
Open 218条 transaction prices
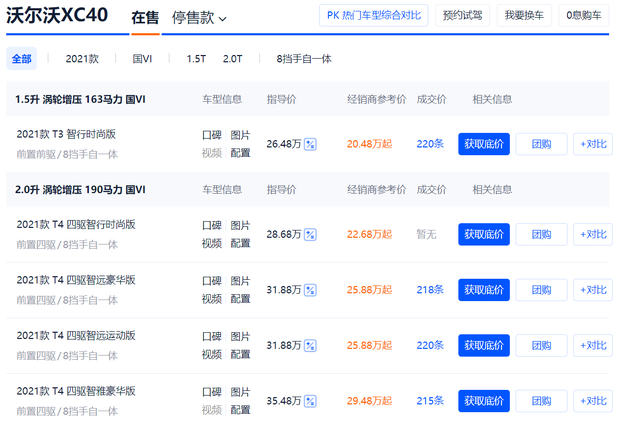click(430, 290)
